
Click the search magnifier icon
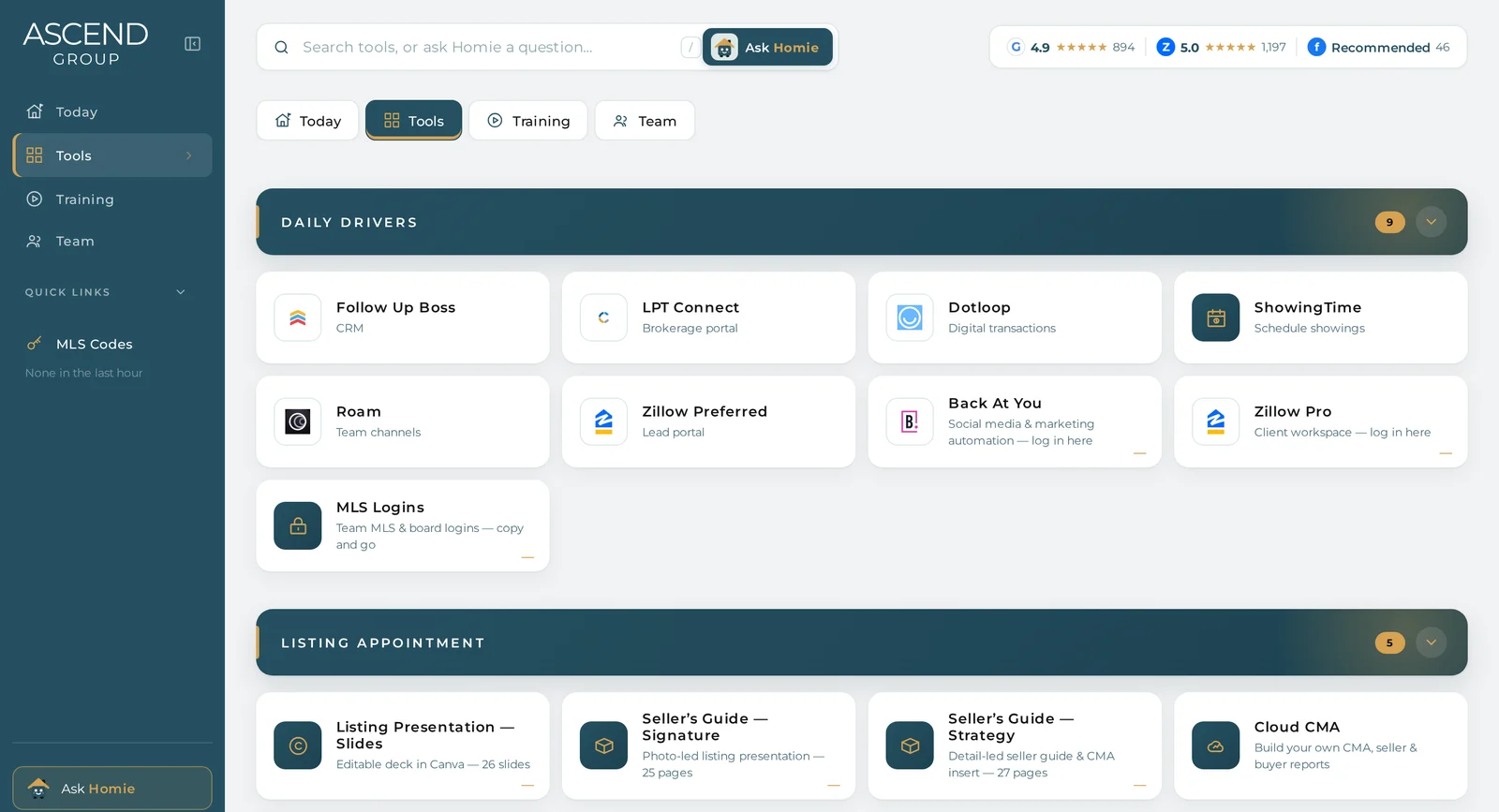coord(281,48)
